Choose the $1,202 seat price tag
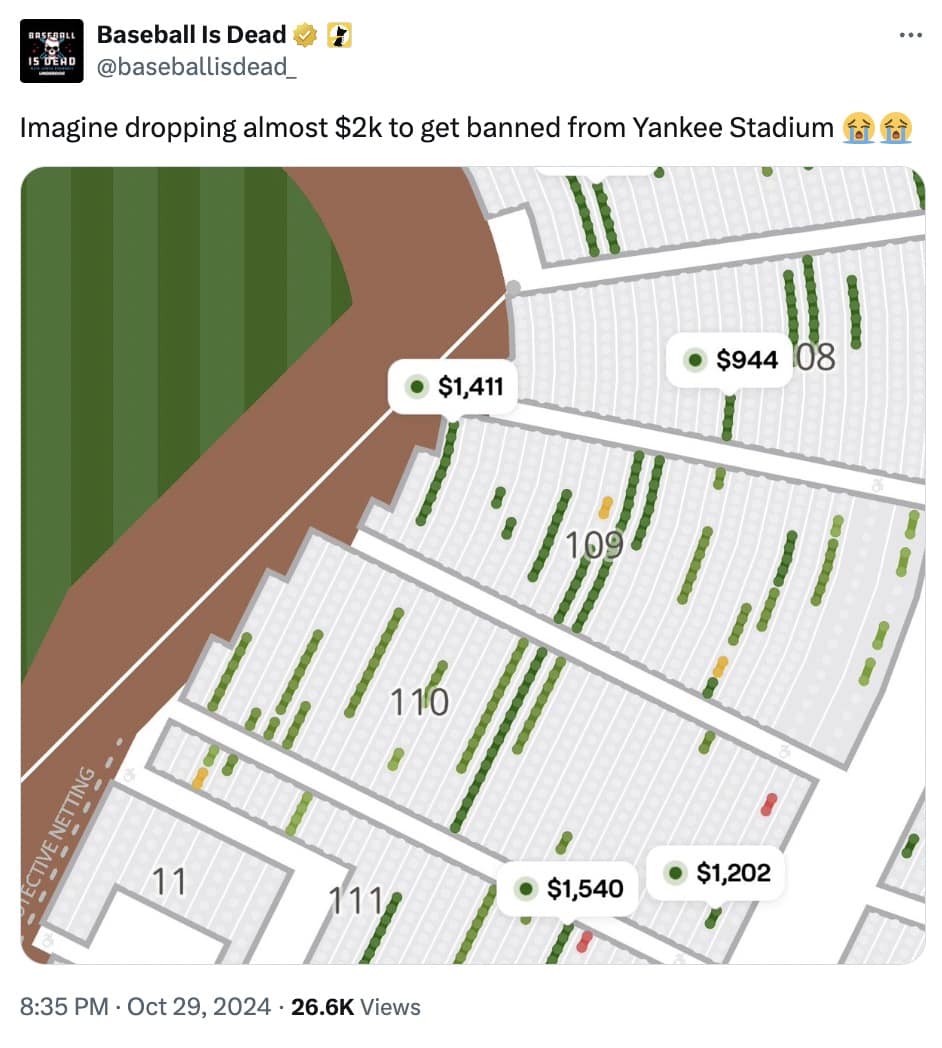The width and height of the screenshot is (942, 1048). [x=718, y=873]
